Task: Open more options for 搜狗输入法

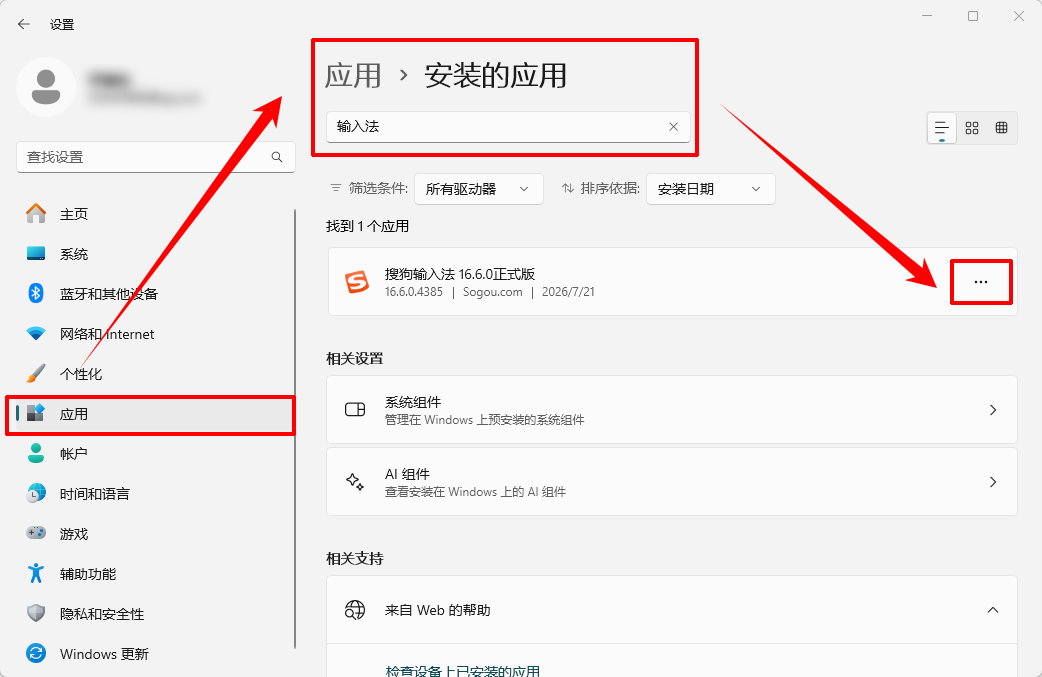Action: (x=981, y=282)
